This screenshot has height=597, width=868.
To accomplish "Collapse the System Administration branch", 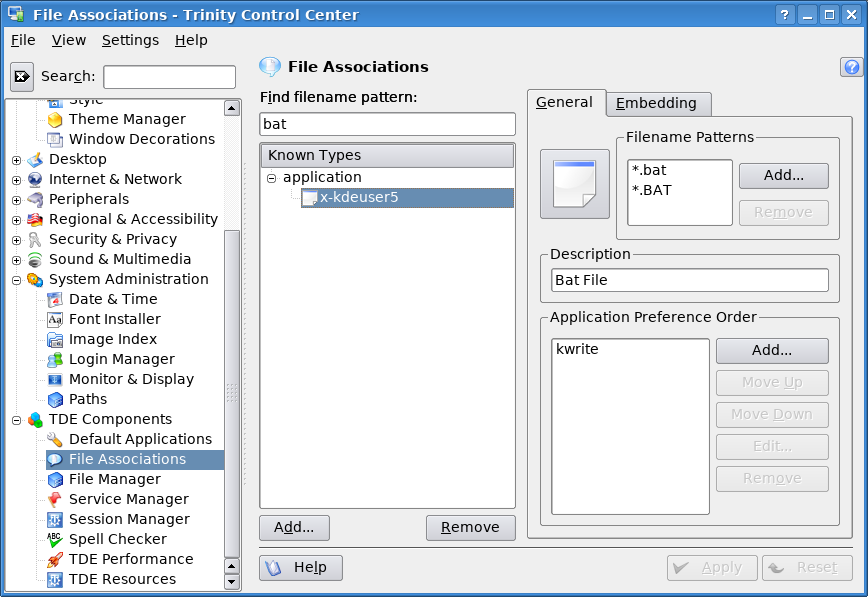I will tap(17, 280).
